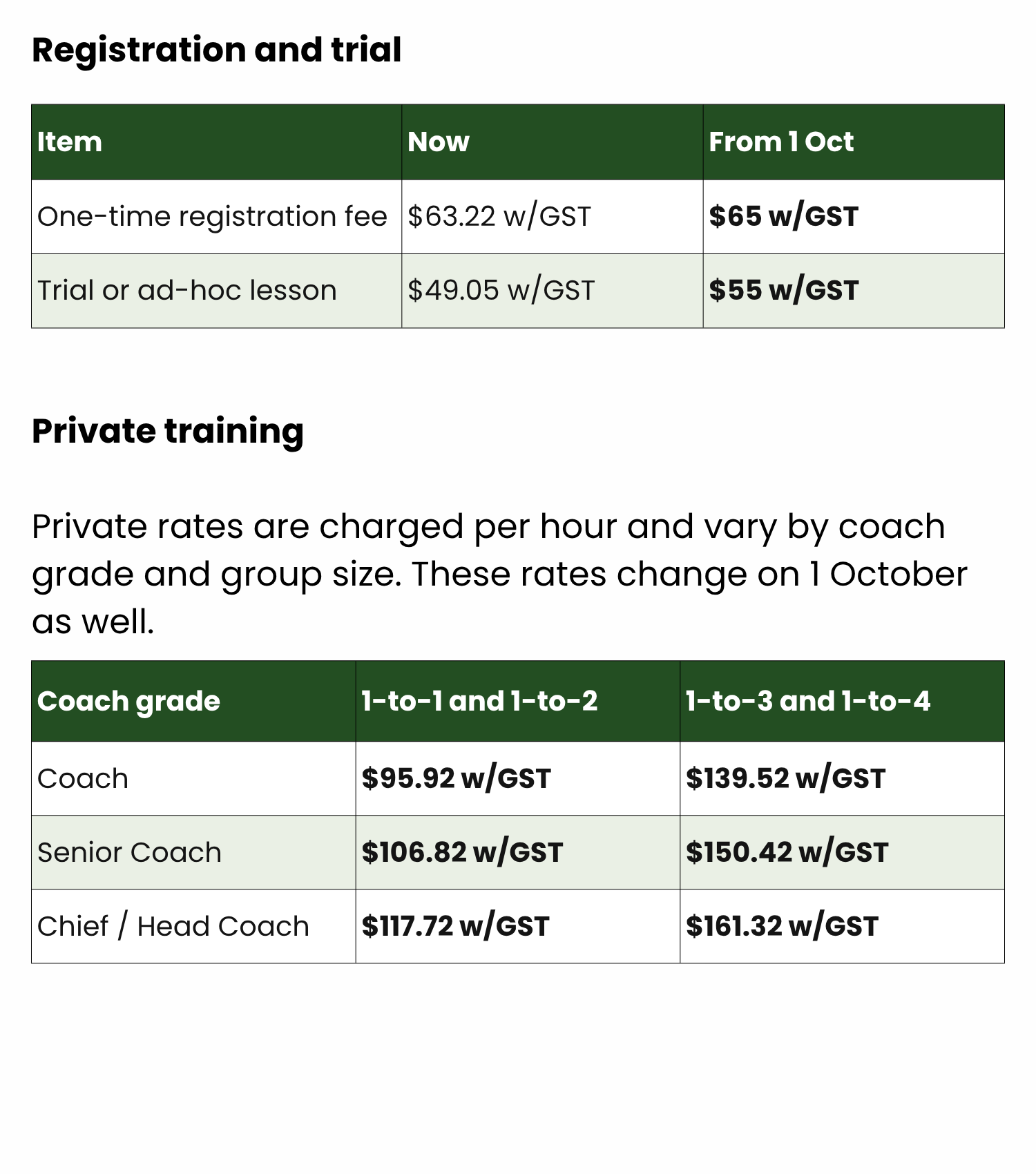
Task: Click the '1-to-3 and 1-to-4' header
Action: pos(808,702)
